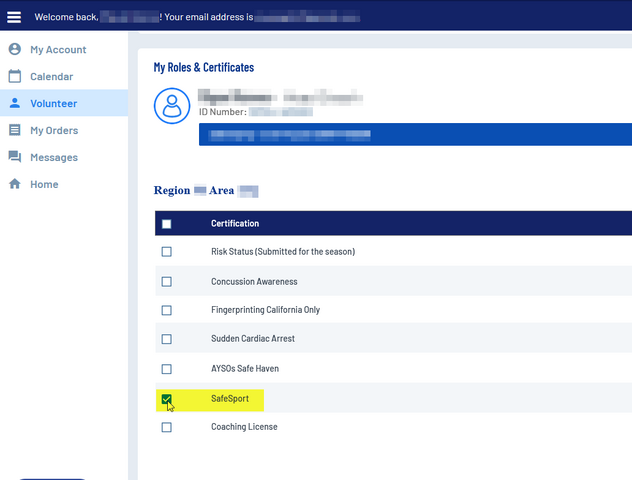
Task: Open the hamburger menu icon
Action: pyautogui.click(x=14, y=17)
